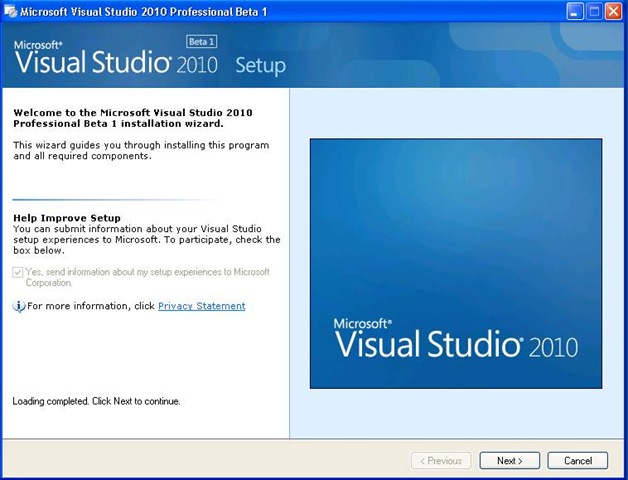This screenshot has width=628, height=480.
Task: Click the installer icon in title bar
Action: click(10, 12)
